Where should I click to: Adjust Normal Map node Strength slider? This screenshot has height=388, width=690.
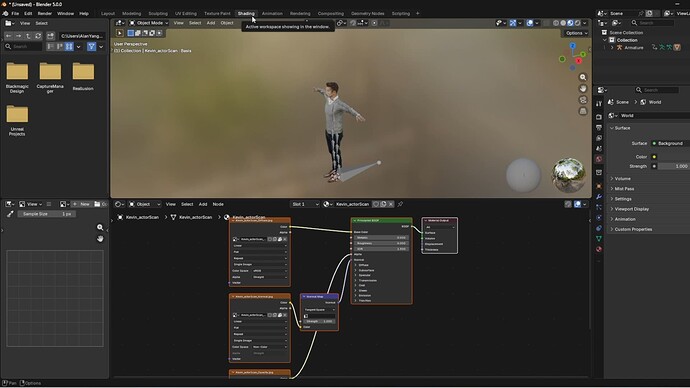319,321
